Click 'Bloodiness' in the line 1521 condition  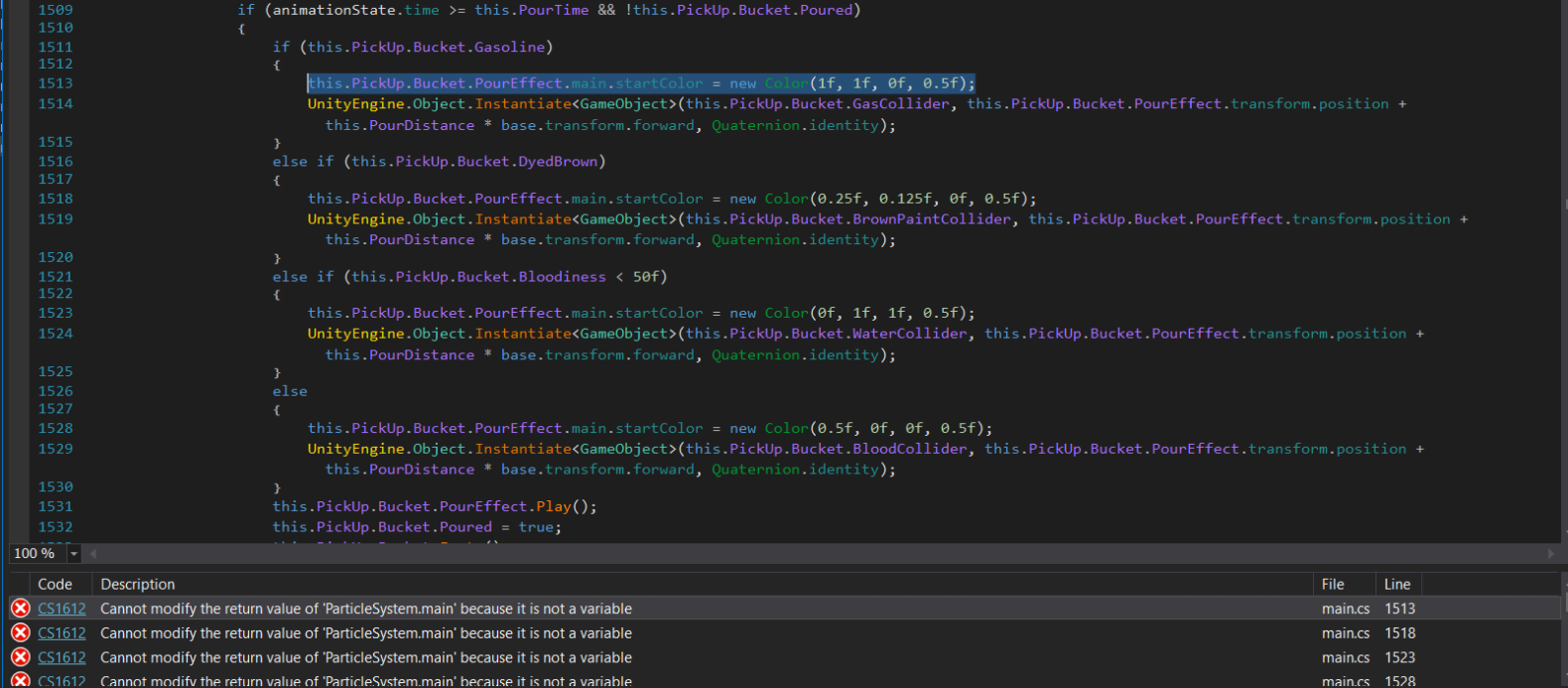click(x=562, y=276)
